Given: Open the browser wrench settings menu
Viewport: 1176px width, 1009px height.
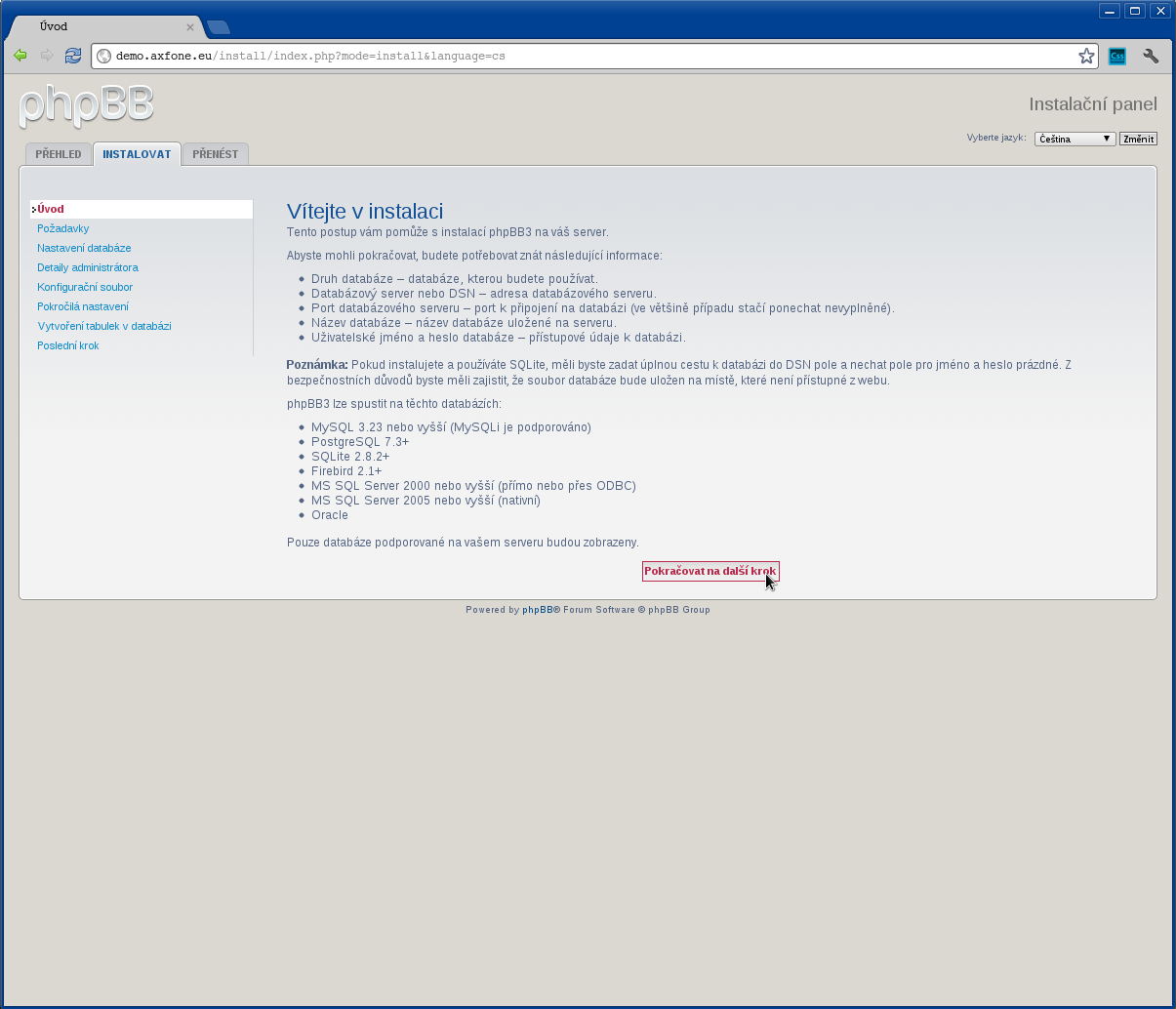Looking at the screenshot, I should (x=1151, y=56).
